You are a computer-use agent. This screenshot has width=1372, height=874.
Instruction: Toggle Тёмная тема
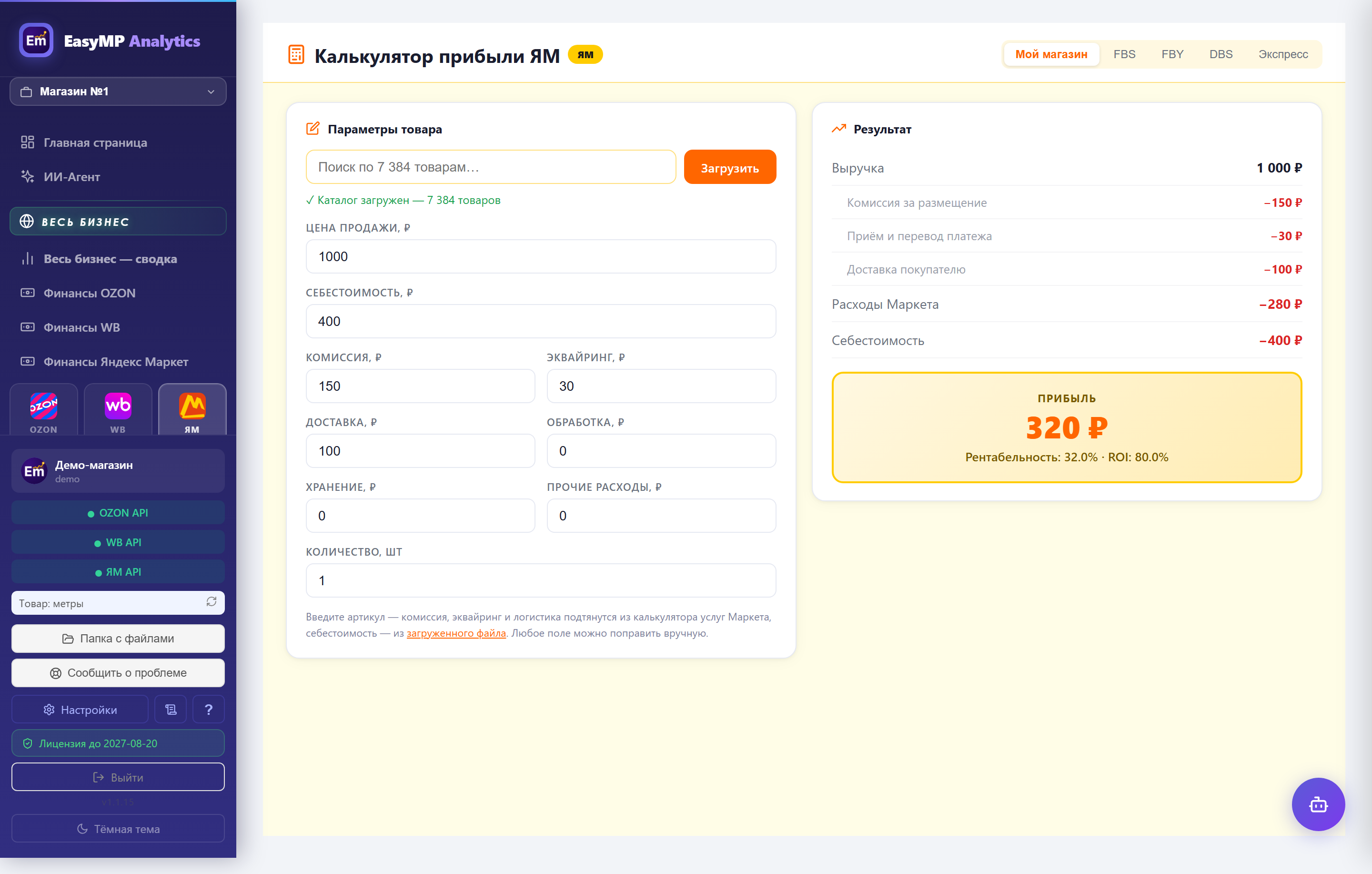click(118, 828)
